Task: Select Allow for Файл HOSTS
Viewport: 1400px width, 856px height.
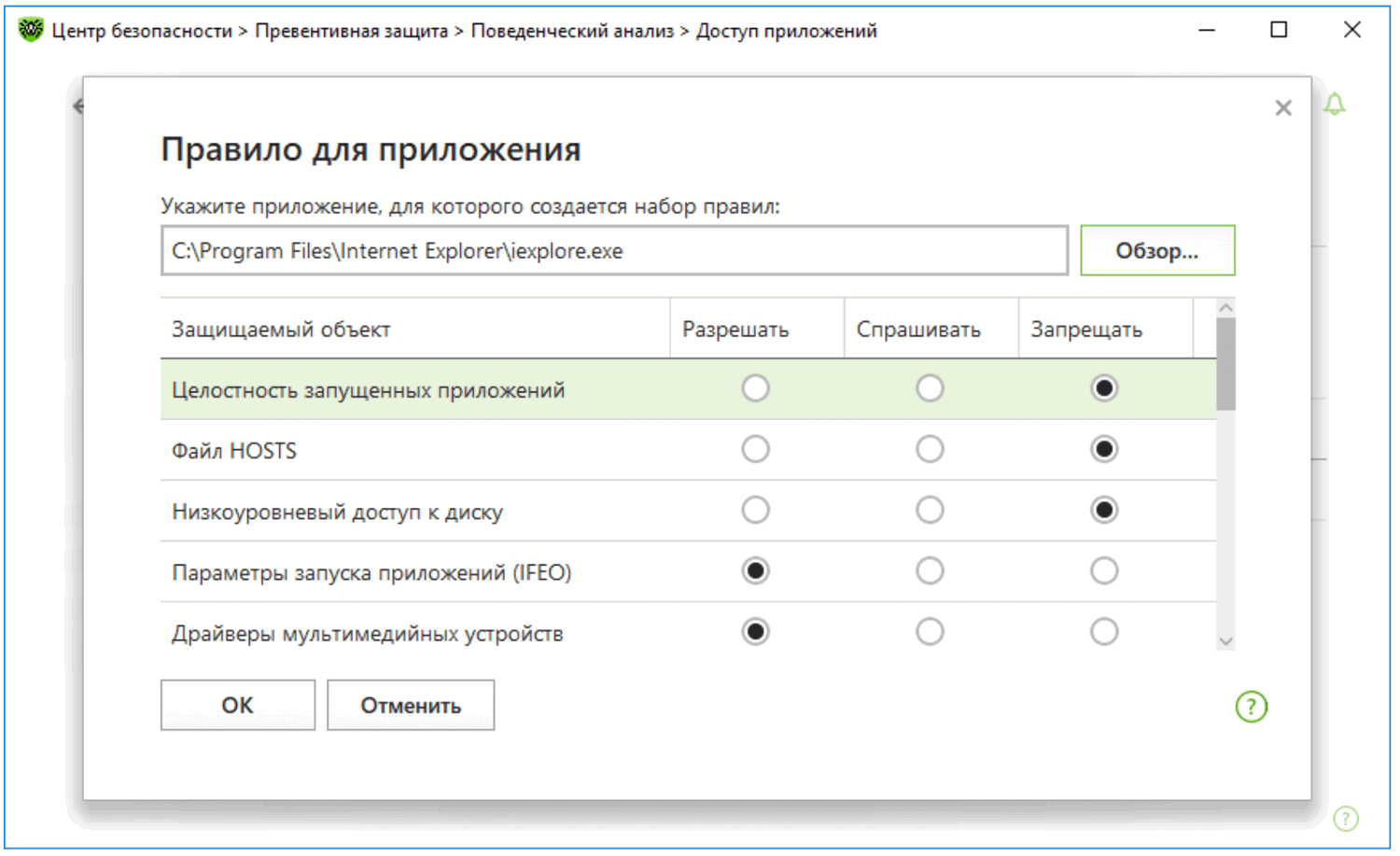Action: point(755,450)
